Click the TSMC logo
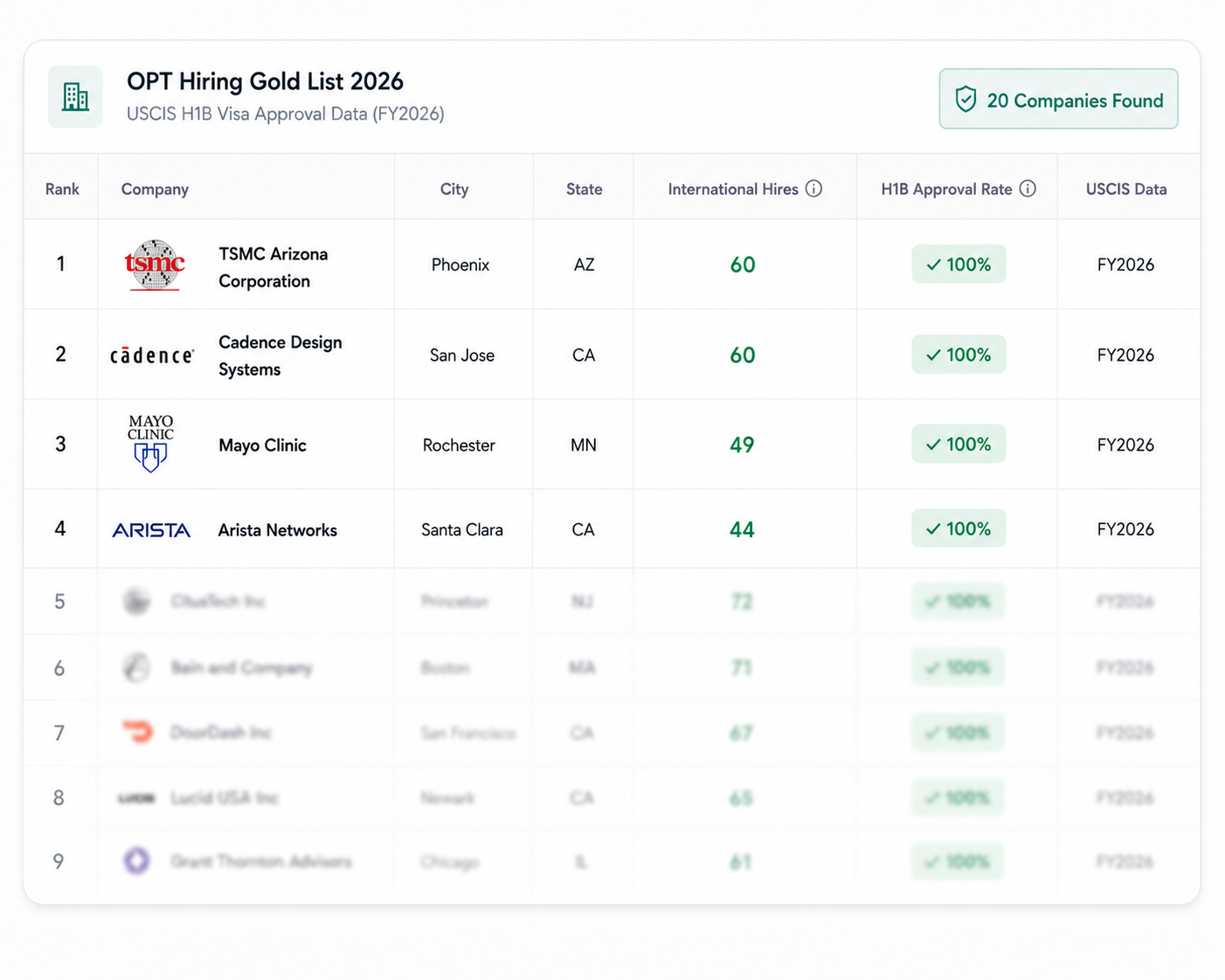 coord(154,265)
